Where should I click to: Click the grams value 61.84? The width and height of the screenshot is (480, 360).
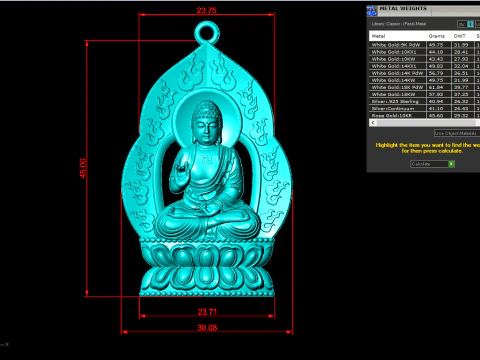point(436,87)
